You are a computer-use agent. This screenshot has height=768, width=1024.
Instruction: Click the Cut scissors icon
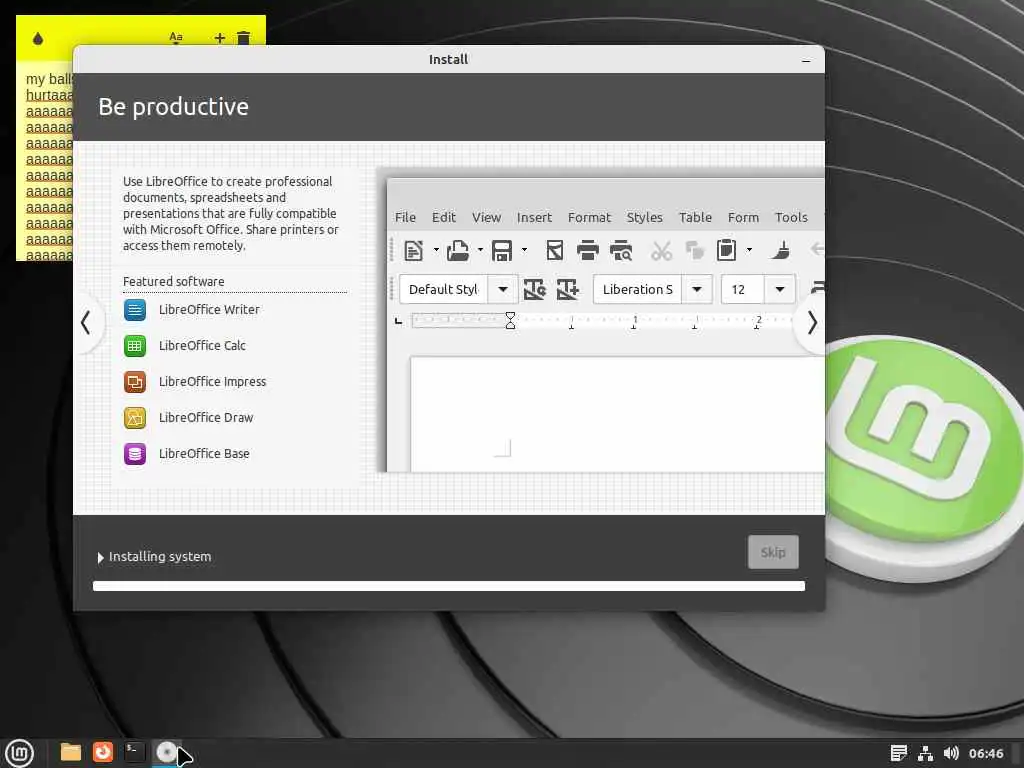click(662, 250)
